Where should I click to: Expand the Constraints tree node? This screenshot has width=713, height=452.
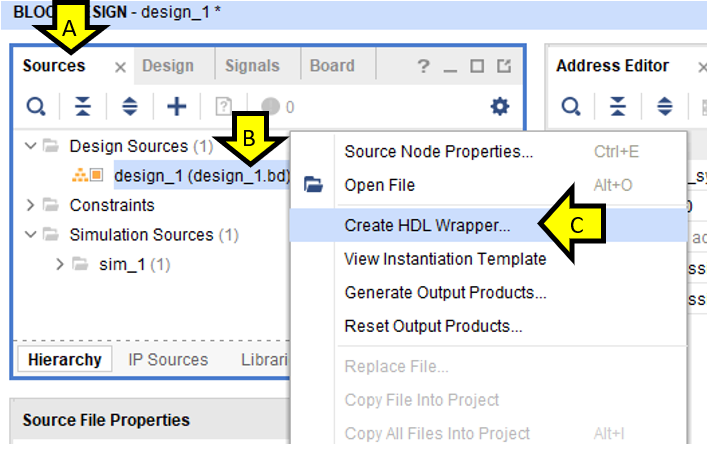pyautogui.click(x=30, y=205)
